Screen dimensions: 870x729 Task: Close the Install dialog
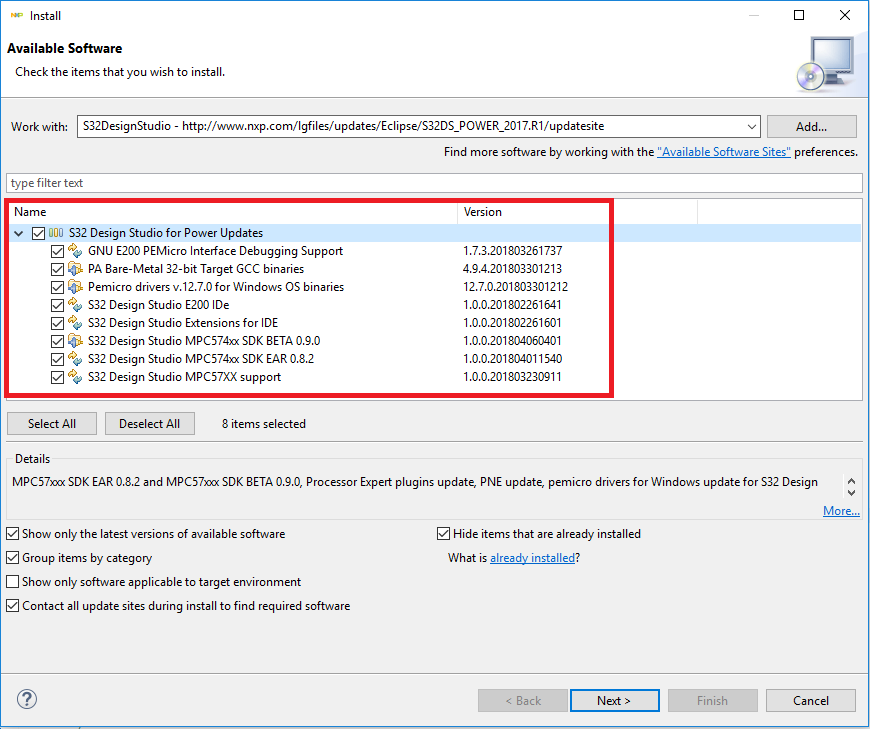coord(844,16)
